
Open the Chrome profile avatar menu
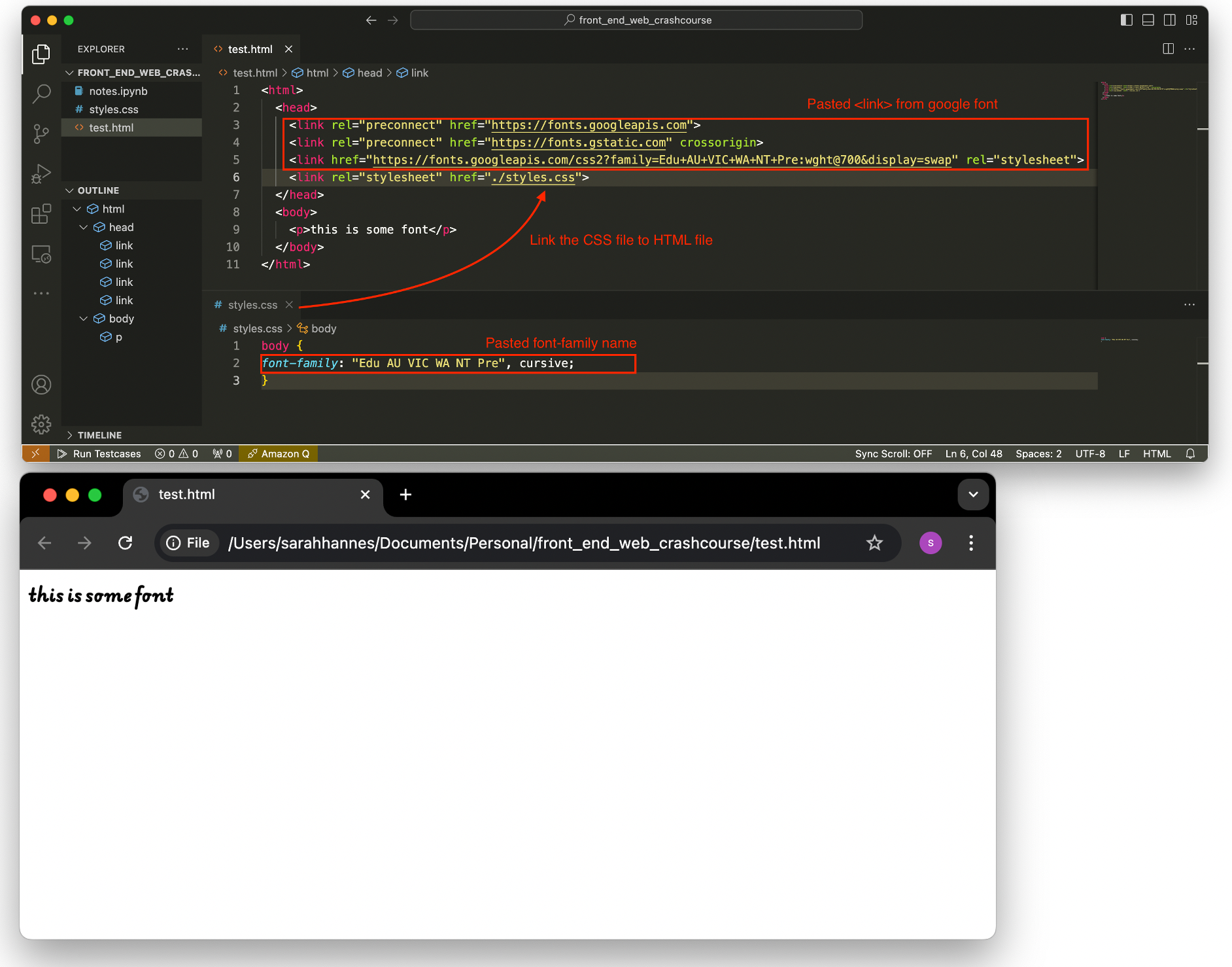tap(931, 543)
